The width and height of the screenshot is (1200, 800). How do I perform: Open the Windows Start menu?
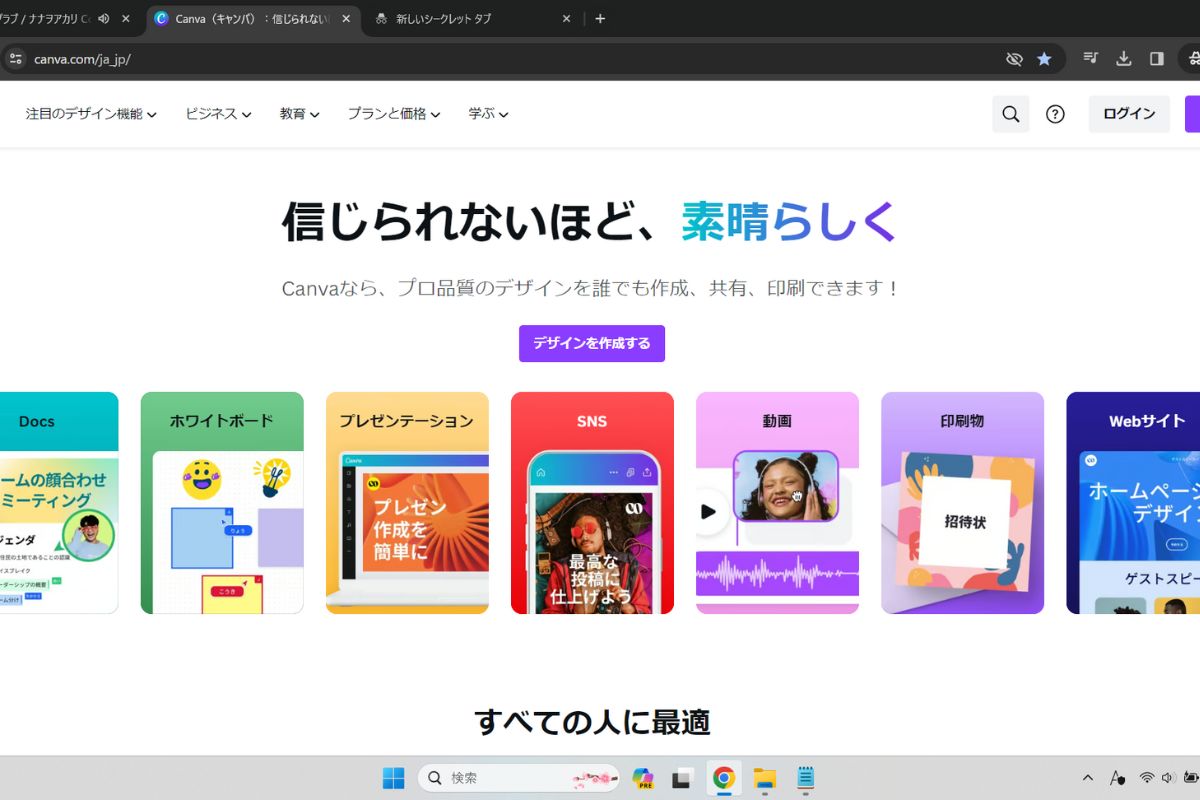click(x=394, y=778)
